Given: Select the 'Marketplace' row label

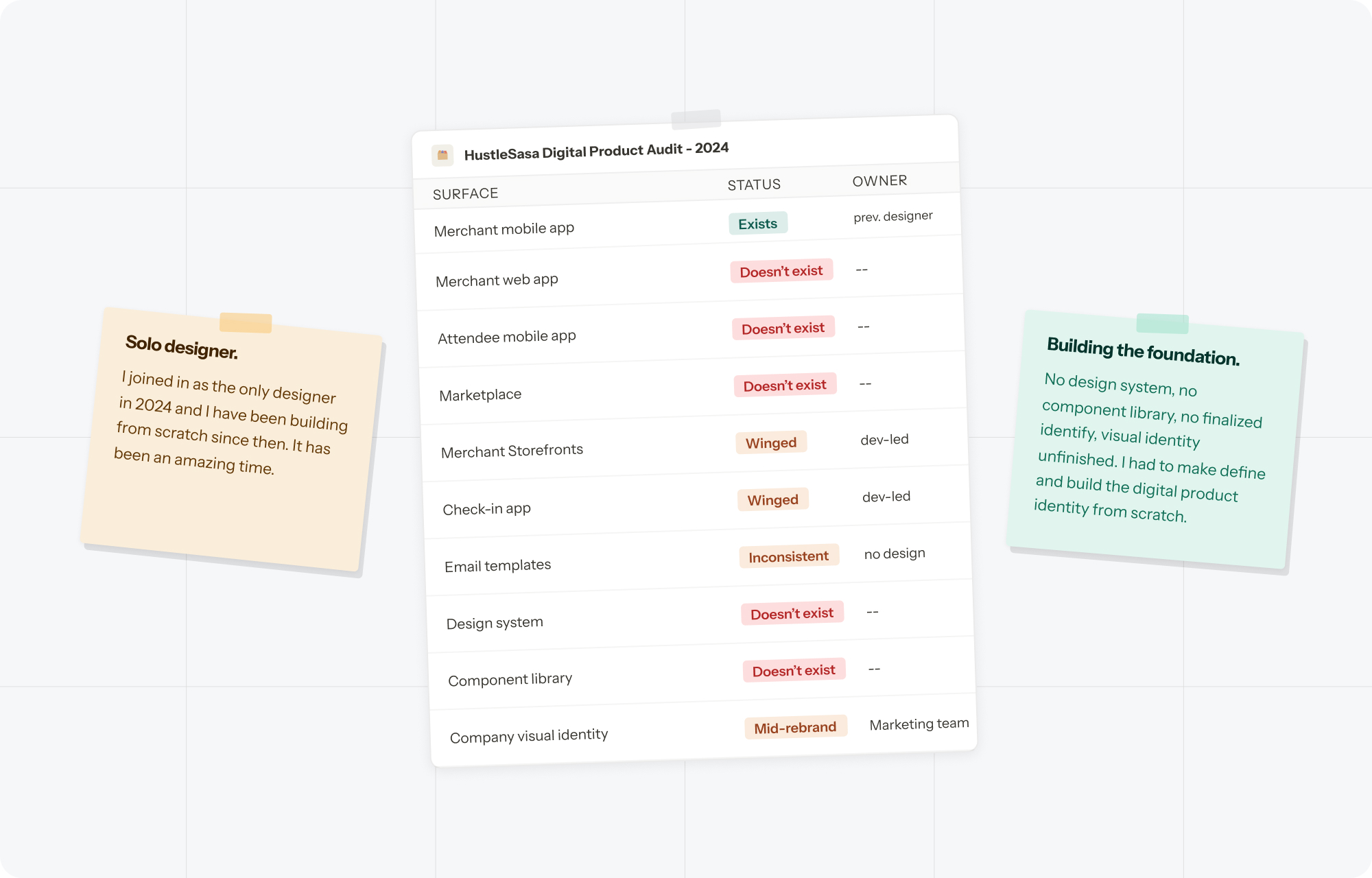Looking at the screenshot, I should tap(480, 394).
